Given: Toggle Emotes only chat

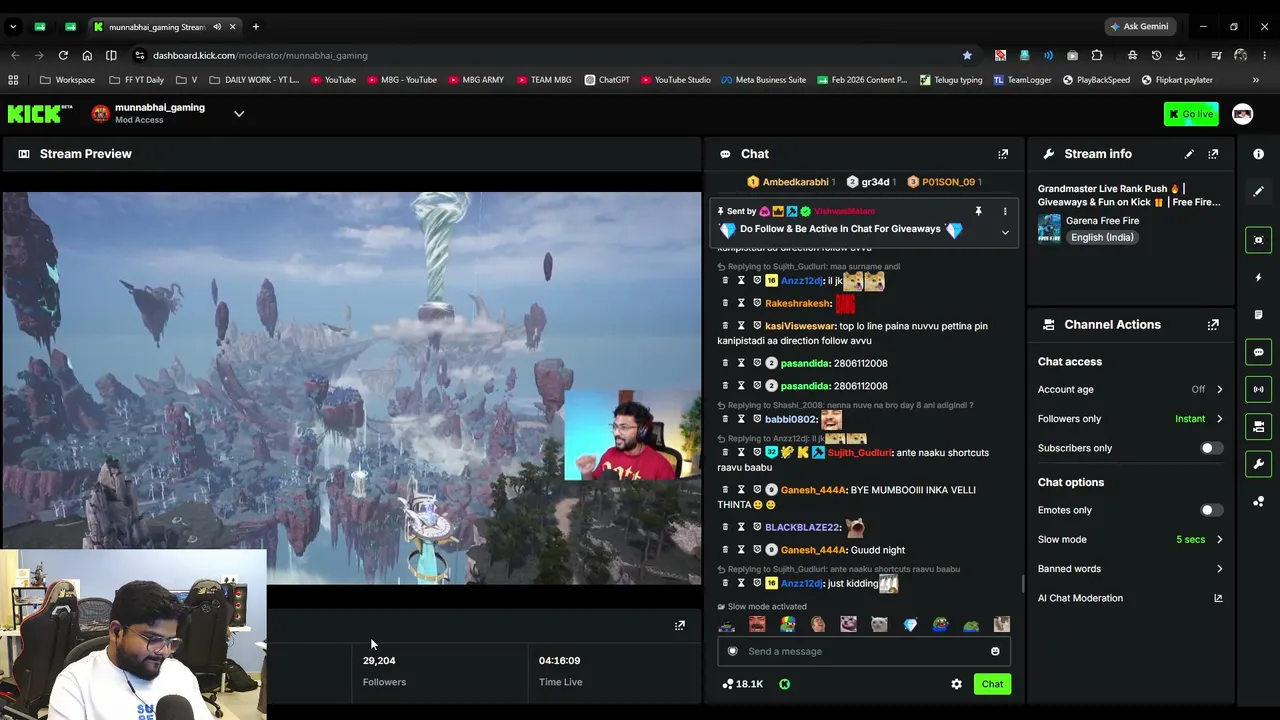Looking at the screenshot, I should 1211,510.
